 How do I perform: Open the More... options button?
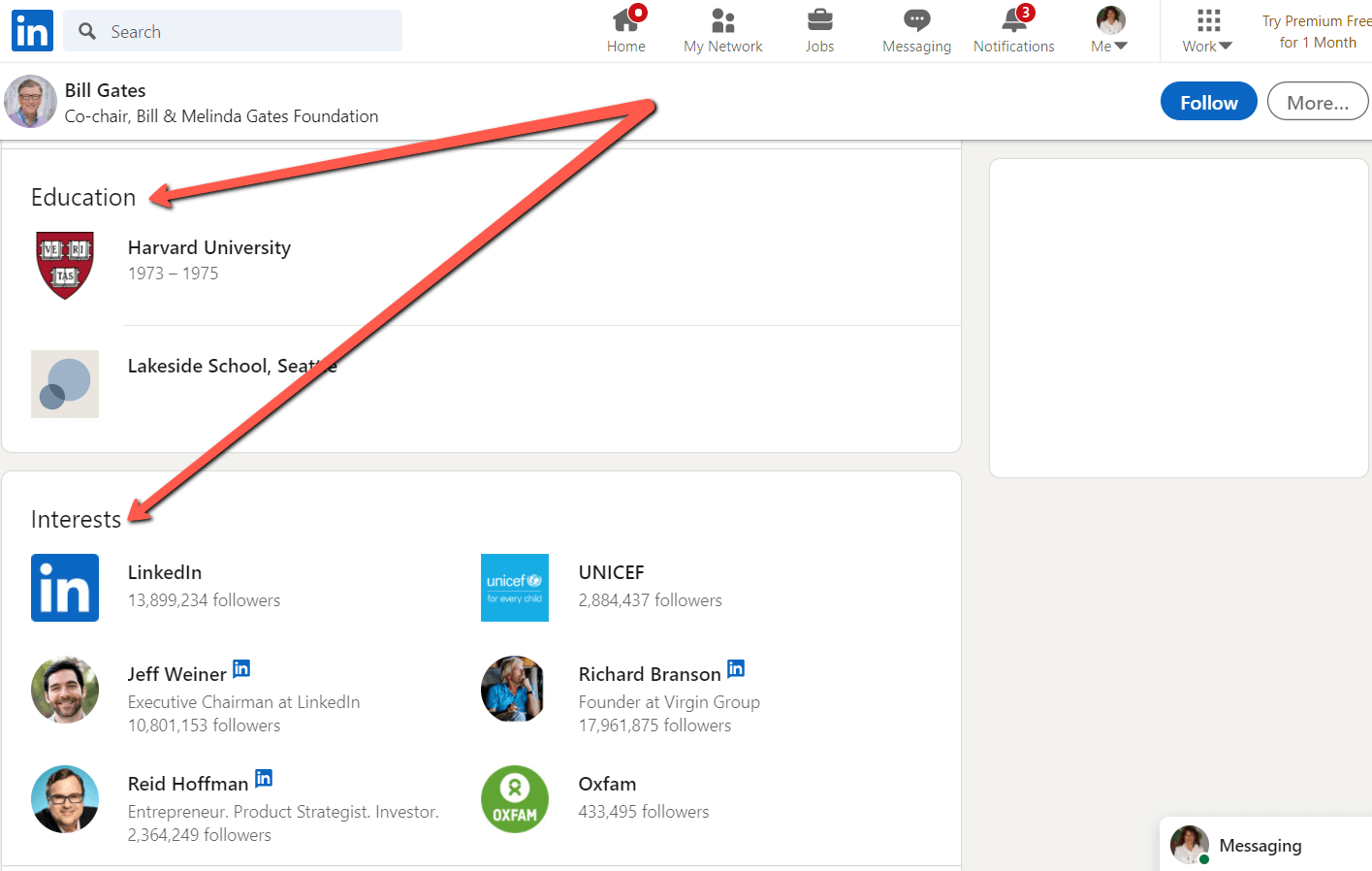[x=1317, y=102]
